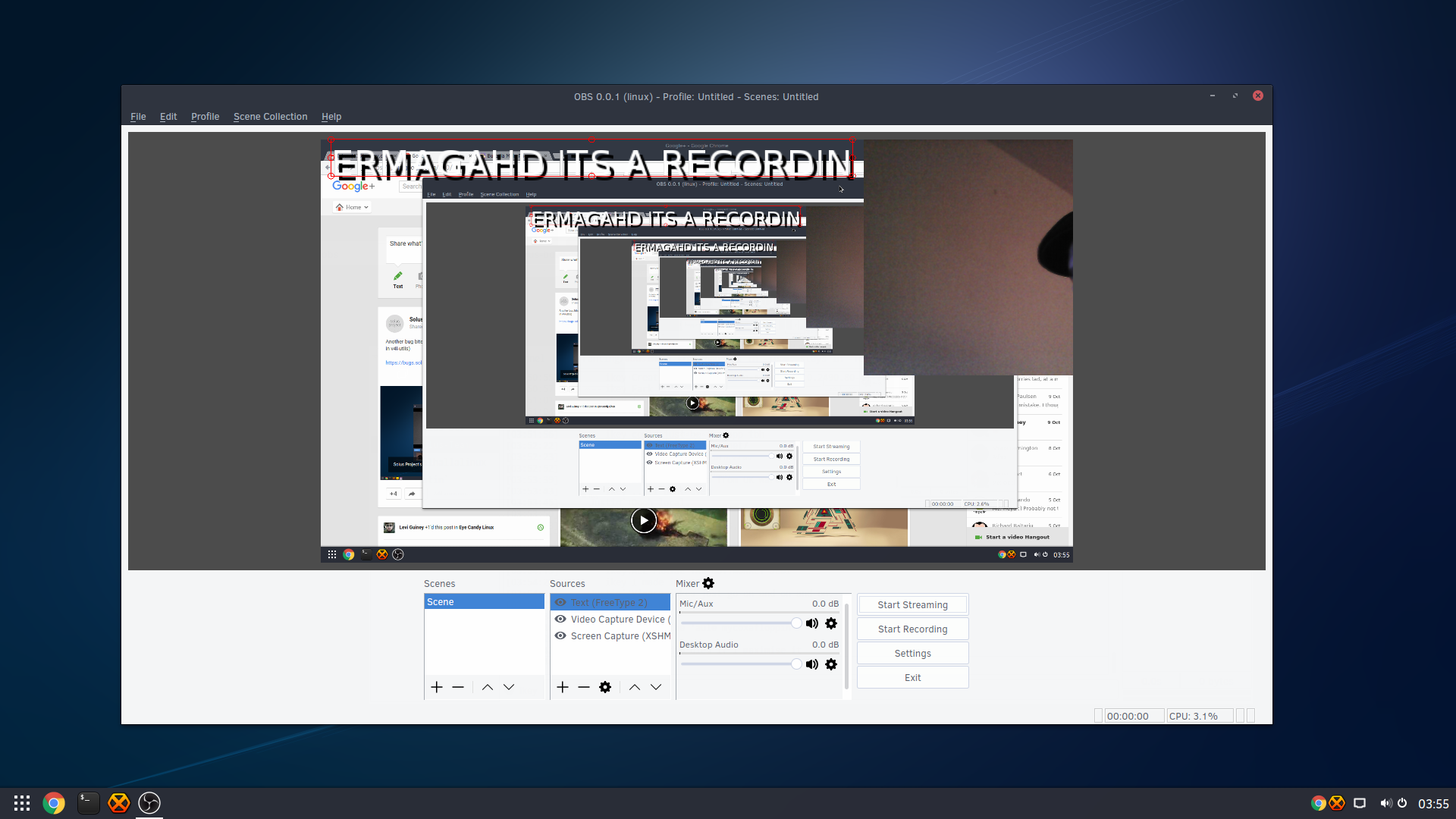Open source properties gear icon
Image resolution: width=1456 pixels, height=819 pixels.
click(x=605, y=687)
